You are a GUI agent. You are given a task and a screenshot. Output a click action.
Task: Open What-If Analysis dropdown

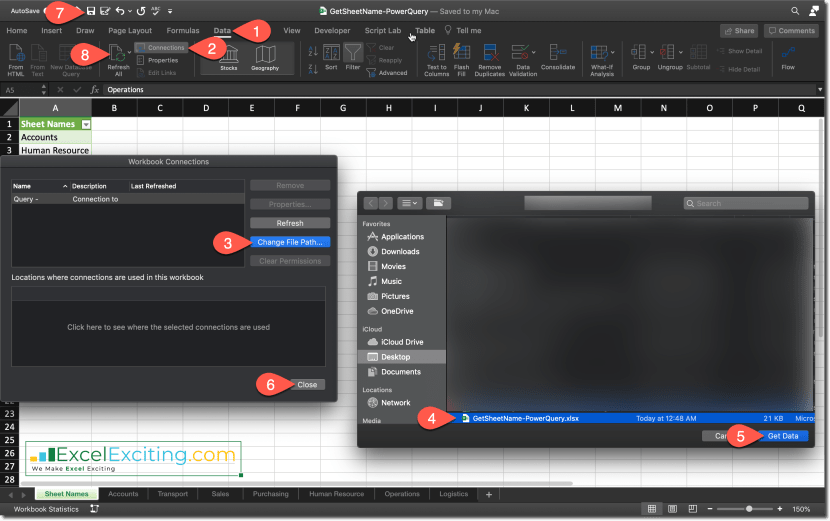pyautogui.click(x=612, y=52)
